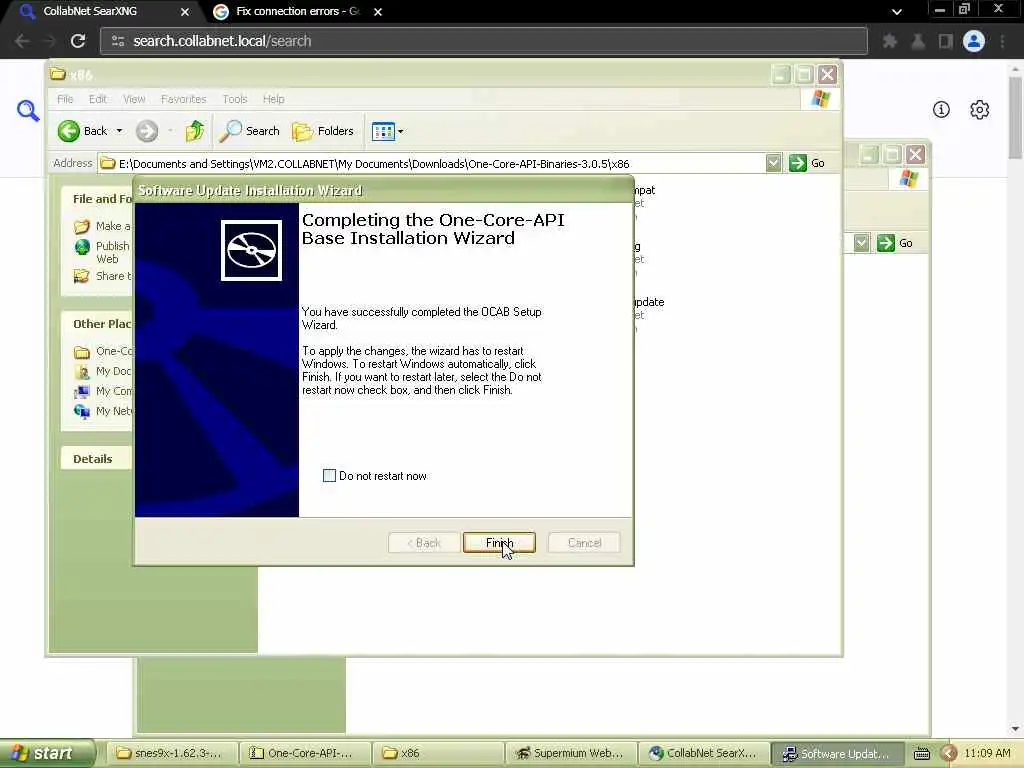Click the SearXNG magnifier logo

[x=27, y=110]
